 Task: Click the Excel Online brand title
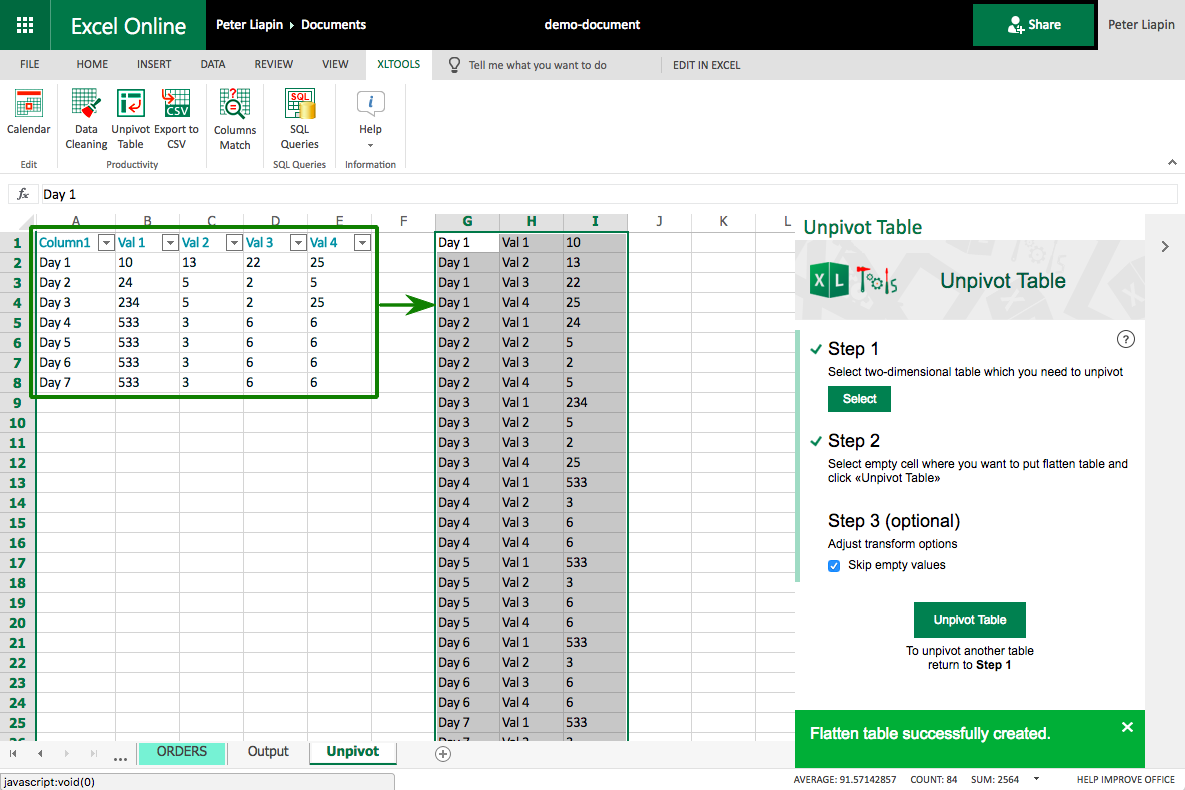pyautogui.click(x=128, y=26)
